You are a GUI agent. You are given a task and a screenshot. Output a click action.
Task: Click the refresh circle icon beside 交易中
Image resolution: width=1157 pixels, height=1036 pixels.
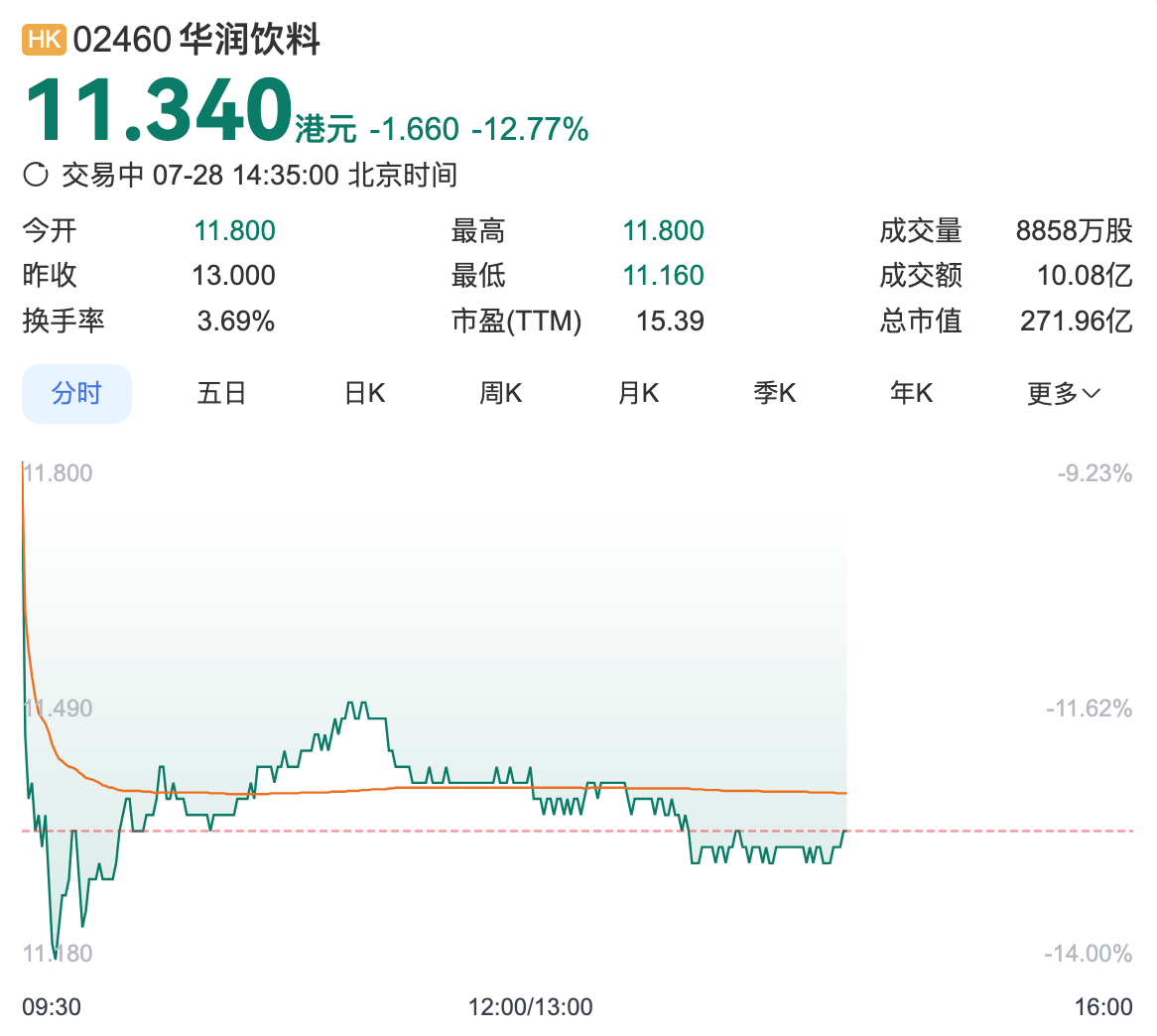tap(36, 175)
